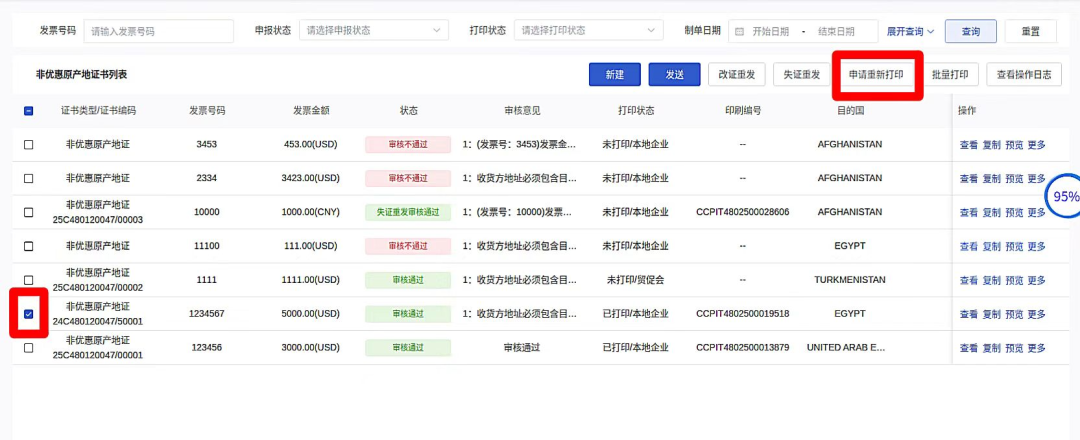
Task: Check the box for invoice 3453 row
Action: pos(28,144)
